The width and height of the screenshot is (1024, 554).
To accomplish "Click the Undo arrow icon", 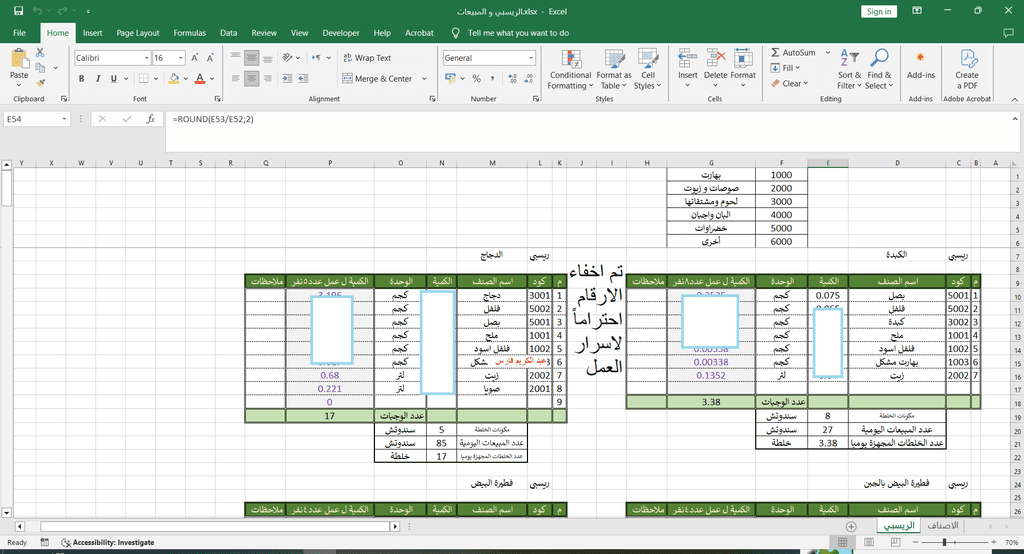I will pos(37,11).
